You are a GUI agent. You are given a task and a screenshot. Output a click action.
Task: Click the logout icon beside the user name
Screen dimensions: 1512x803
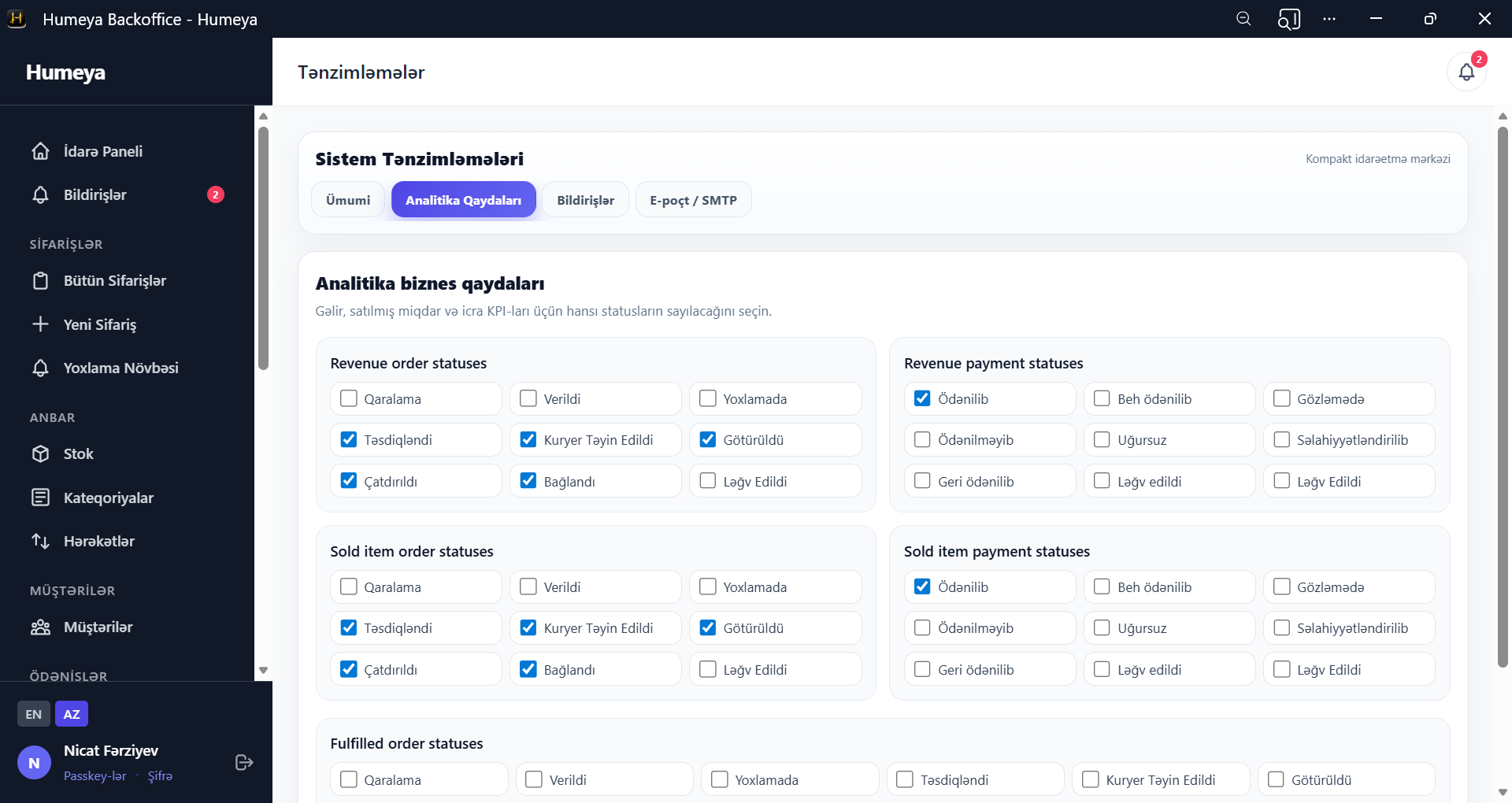(244, 762)
